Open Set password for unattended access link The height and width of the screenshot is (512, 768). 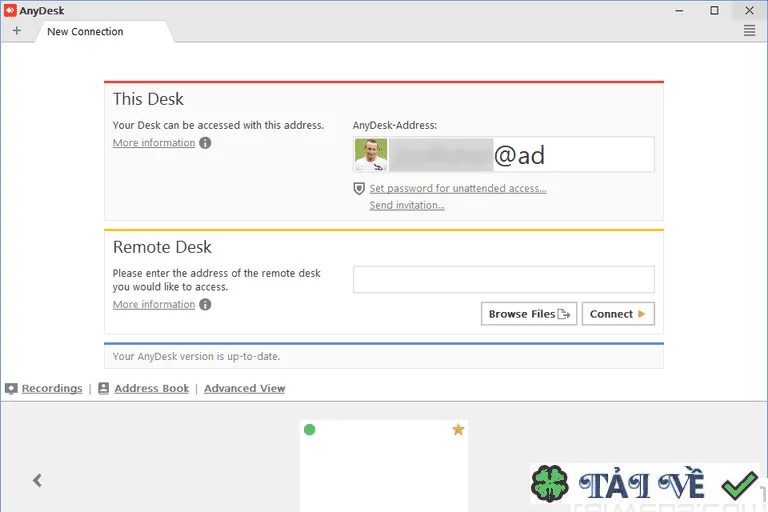[457, 189]
